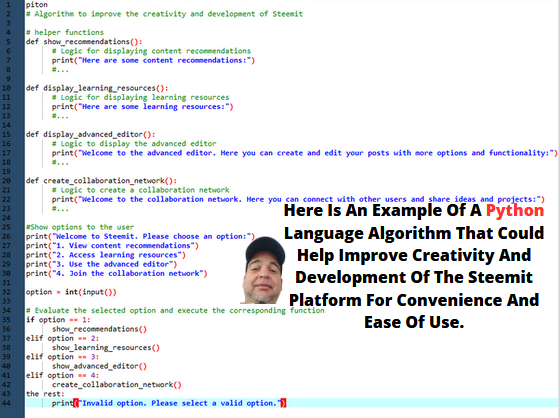Click the word 'piton' on first line
This screenshot has height=418, width=559.
[36, 5]
